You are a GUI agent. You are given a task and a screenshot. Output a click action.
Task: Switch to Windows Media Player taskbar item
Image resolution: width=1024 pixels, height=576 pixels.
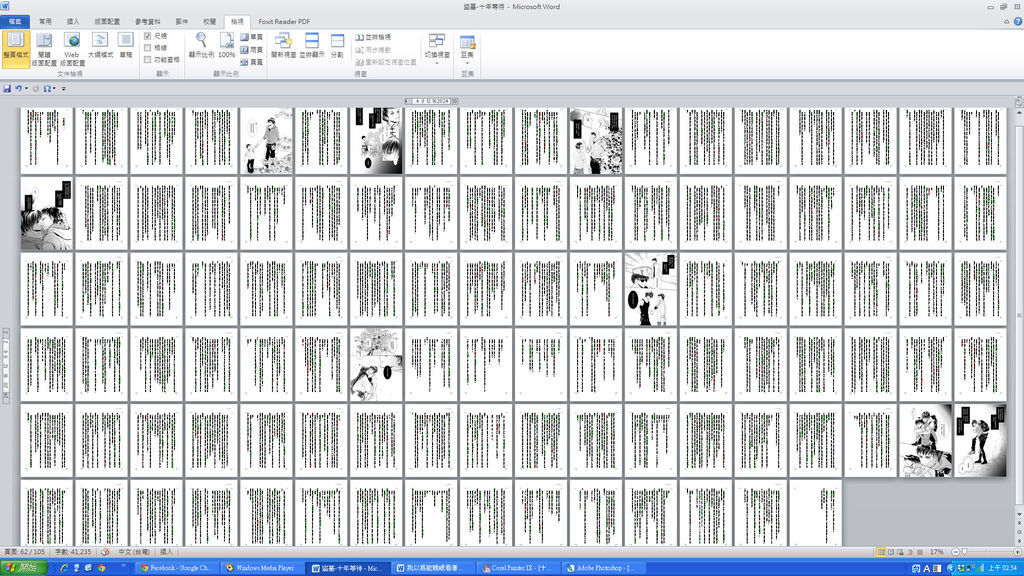(x=260, y=568)
